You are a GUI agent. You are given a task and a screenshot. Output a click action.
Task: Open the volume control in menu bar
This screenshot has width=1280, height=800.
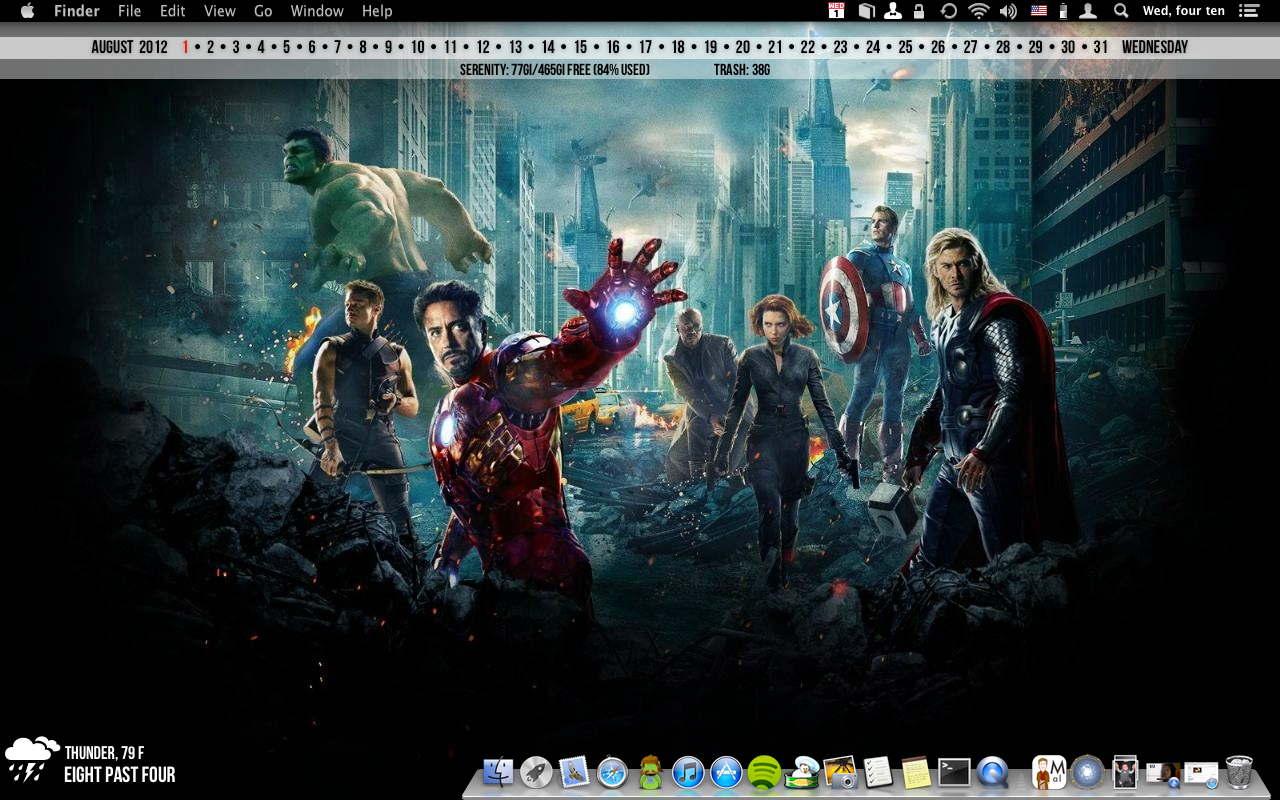coord(1008,11)
